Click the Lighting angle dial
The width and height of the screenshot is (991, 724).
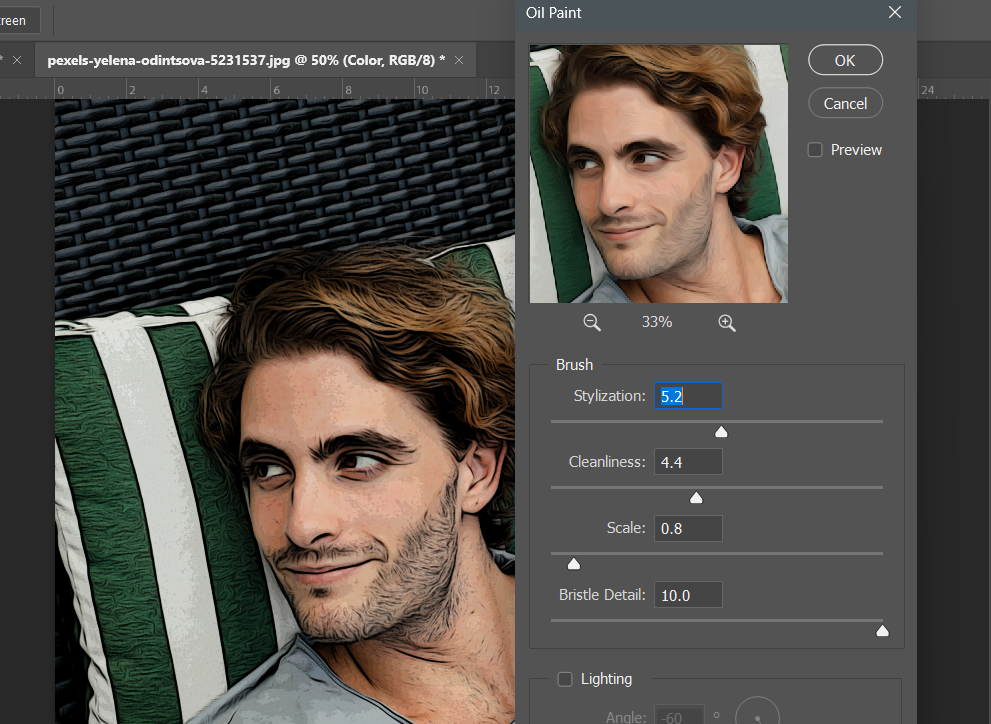click(757, 711)
